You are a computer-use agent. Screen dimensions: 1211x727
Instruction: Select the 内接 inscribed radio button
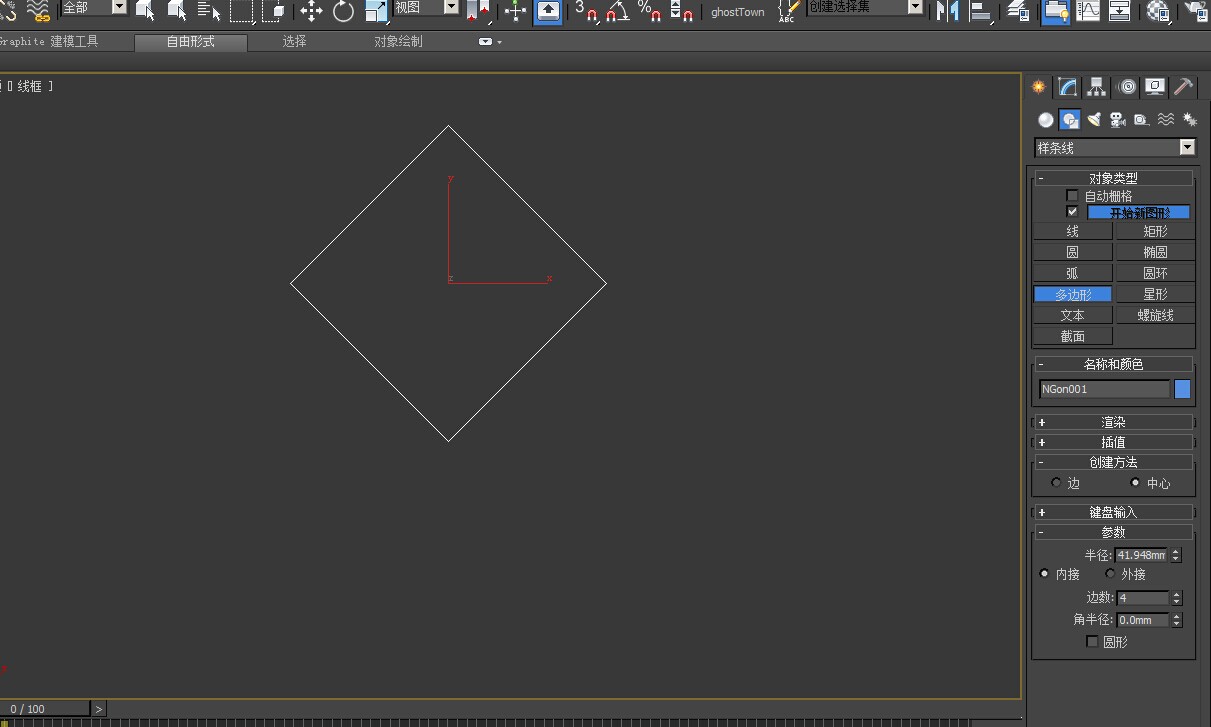pos(1044,574)
